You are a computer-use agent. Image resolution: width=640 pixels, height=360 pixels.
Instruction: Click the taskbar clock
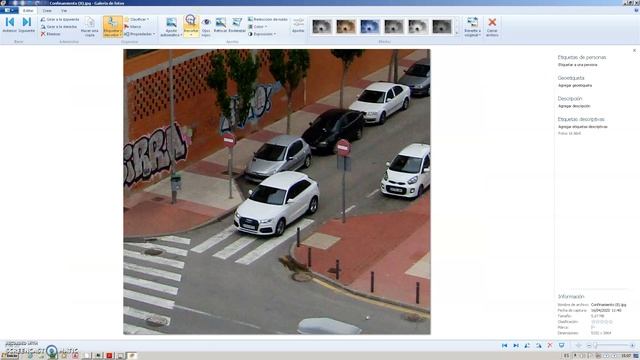click(x=626, y=356)
